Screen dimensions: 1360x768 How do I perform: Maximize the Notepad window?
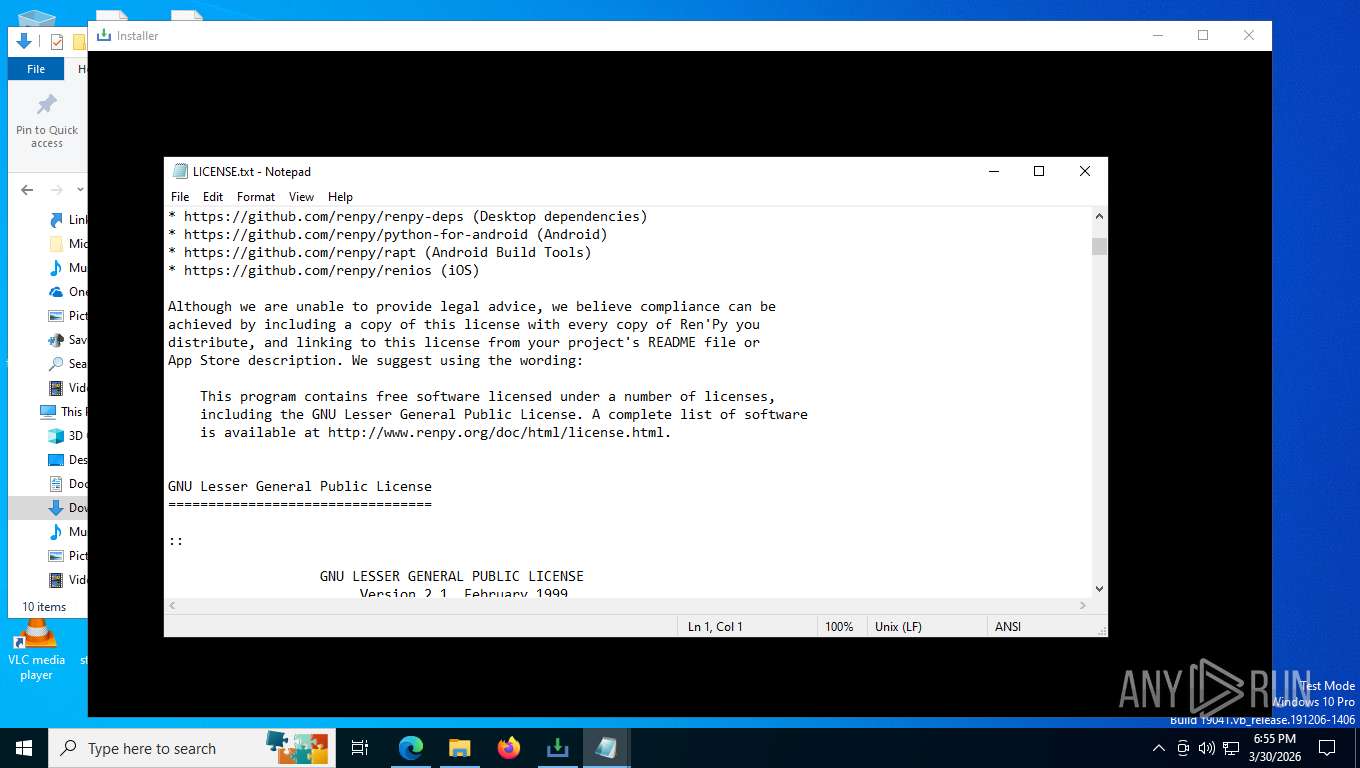click(1039, 171)
